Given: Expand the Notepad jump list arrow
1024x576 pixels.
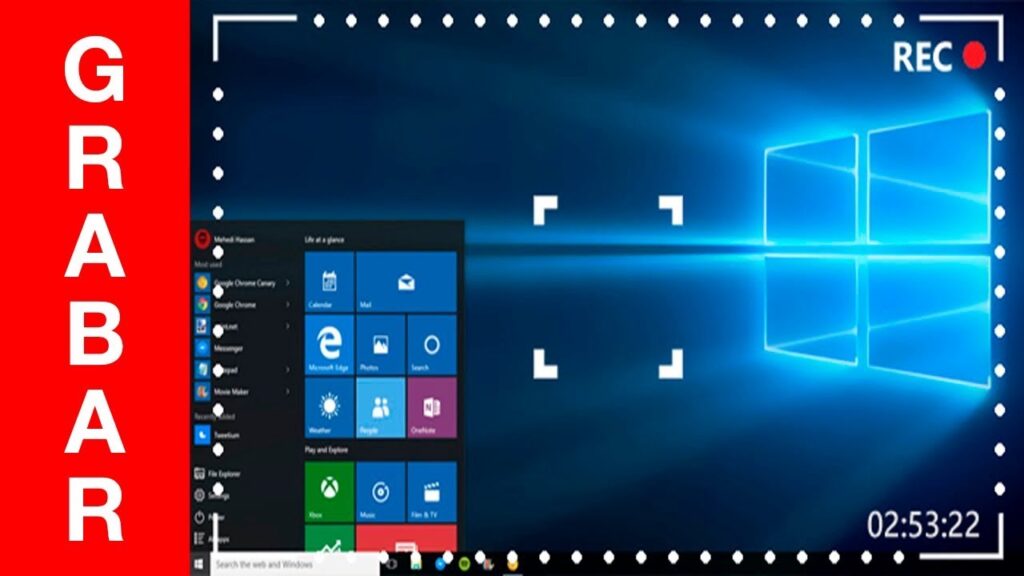Looking at the screenshot, I should point(287,370).
